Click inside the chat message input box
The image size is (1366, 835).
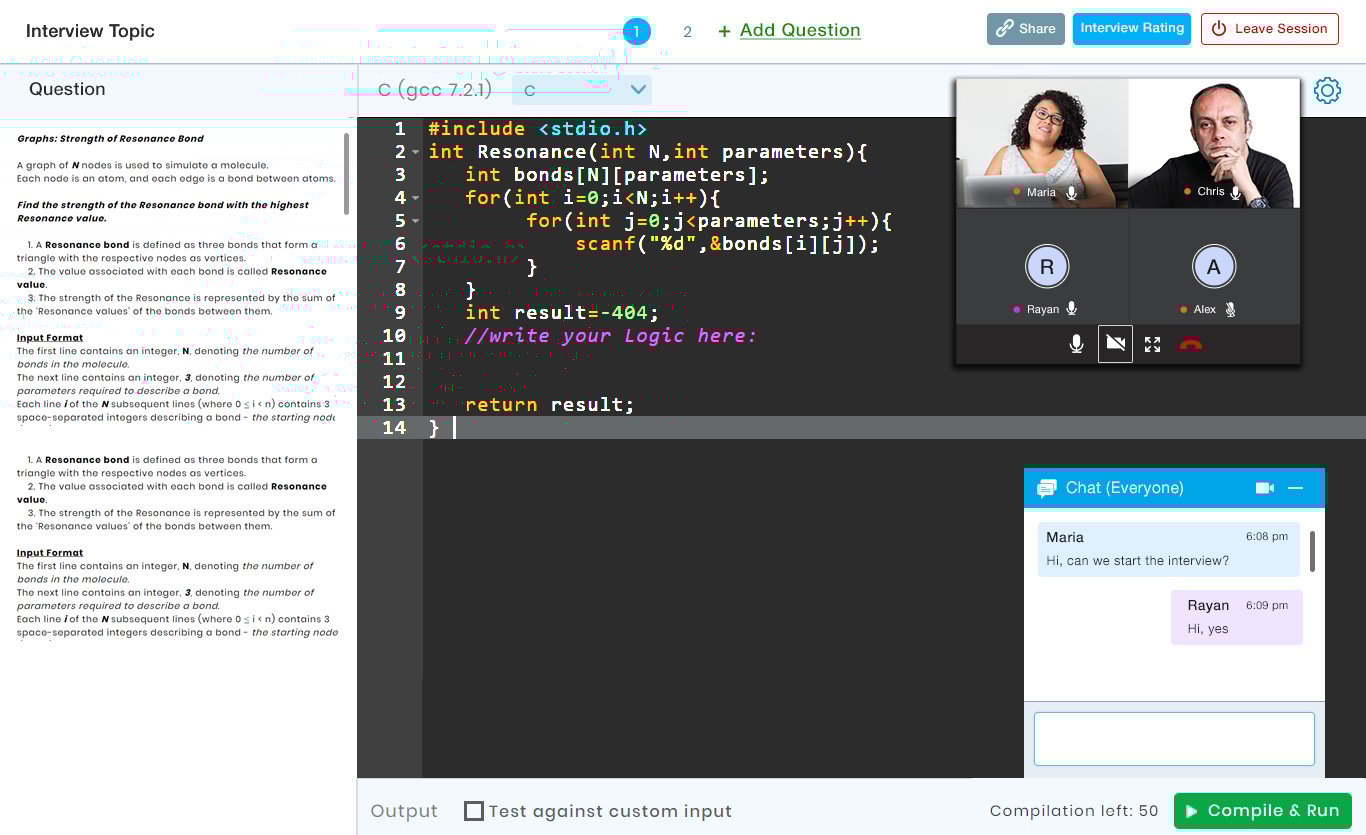coord(1173,738)
